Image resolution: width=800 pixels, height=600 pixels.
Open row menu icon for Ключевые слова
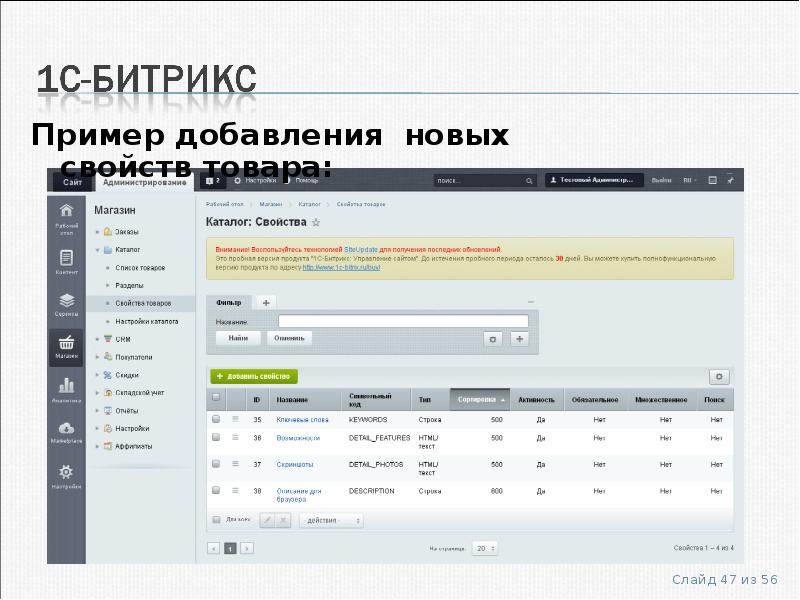pyautogui.click(x=235, y=419)
